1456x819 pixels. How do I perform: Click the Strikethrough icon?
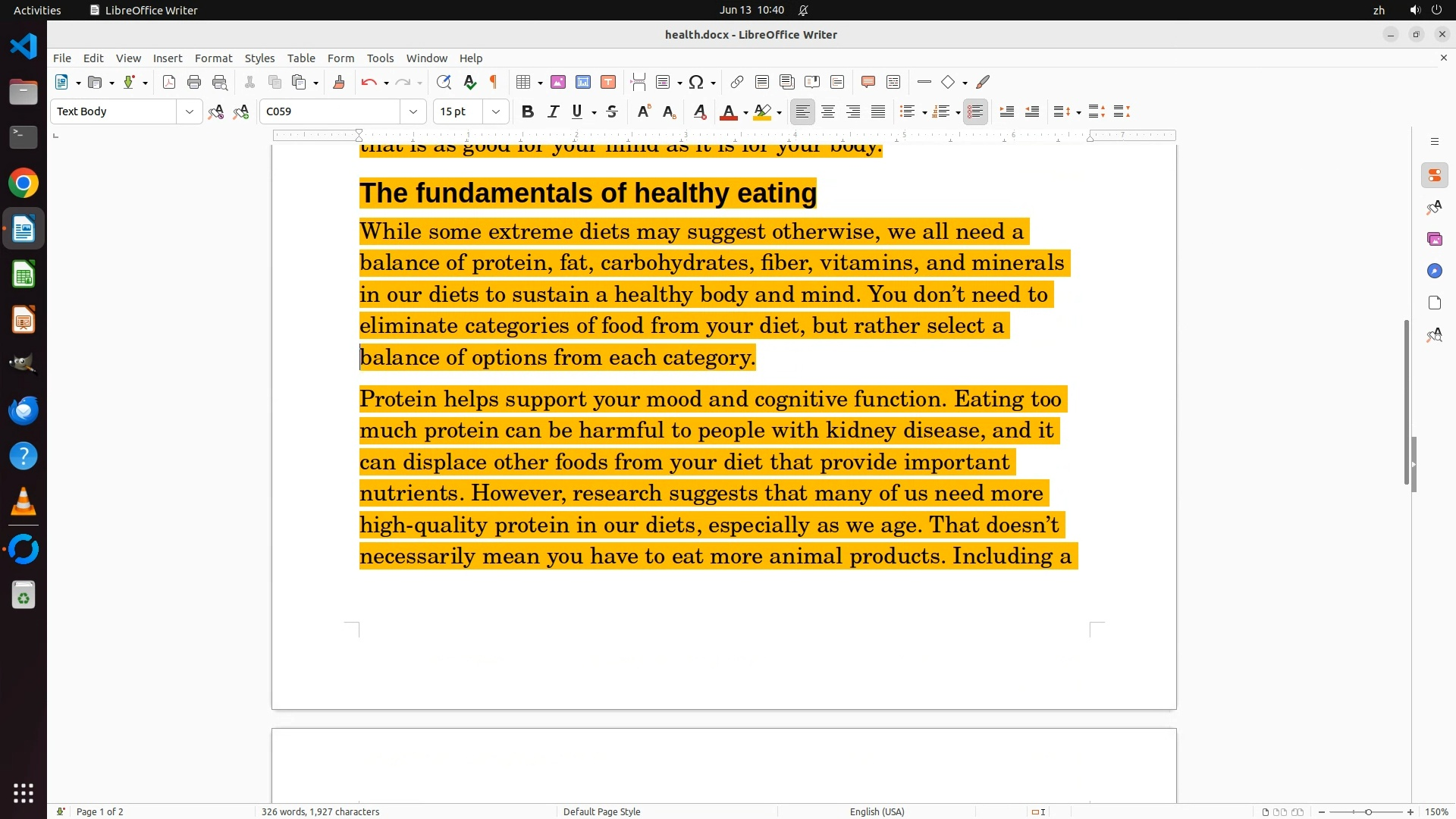tap(612, 112)
